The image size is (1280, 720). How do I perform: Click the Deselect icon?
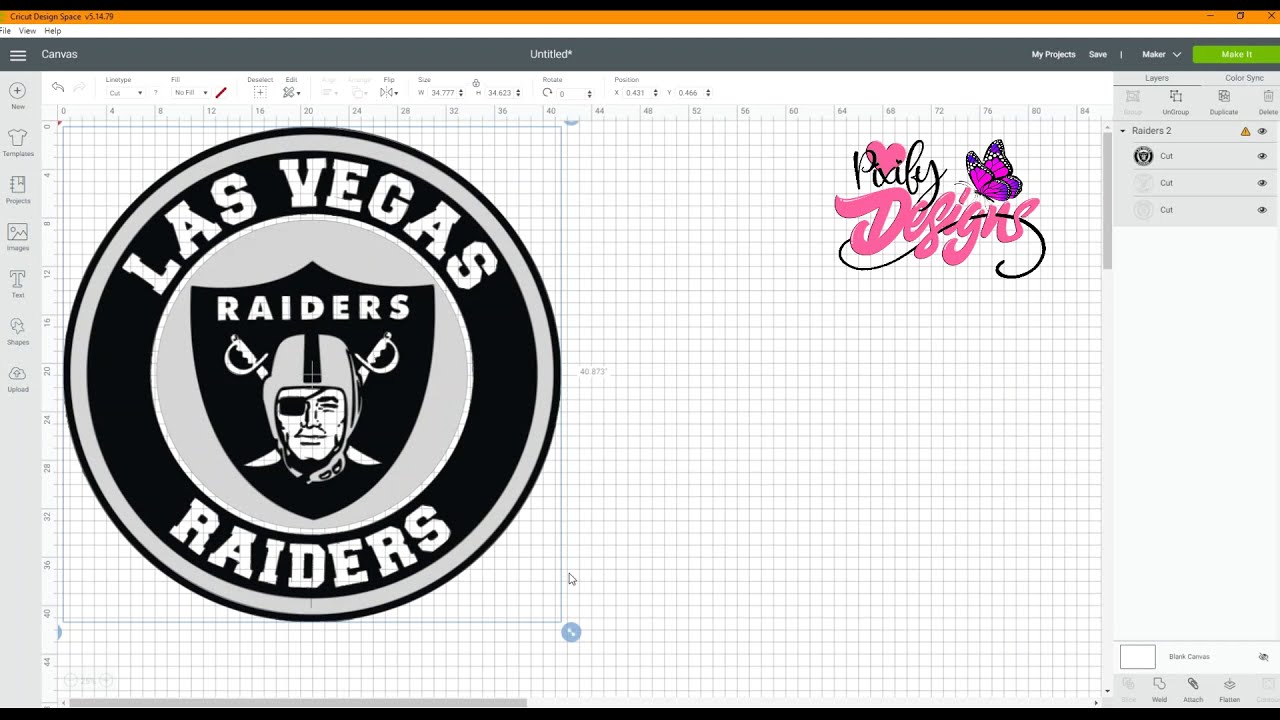point(260,93)
